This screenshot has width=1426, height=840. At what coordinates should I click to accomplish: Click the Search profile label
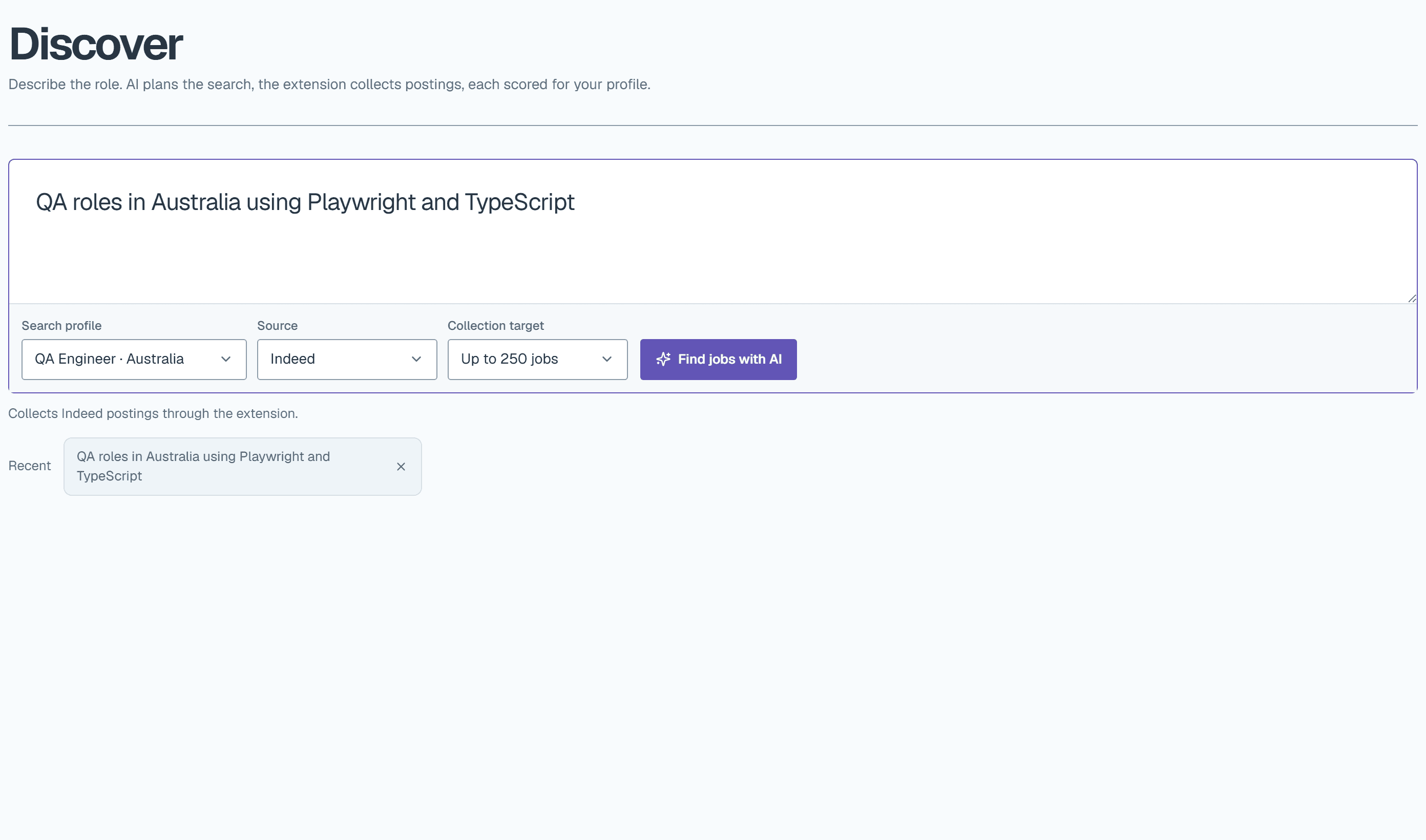click(61, 325)
